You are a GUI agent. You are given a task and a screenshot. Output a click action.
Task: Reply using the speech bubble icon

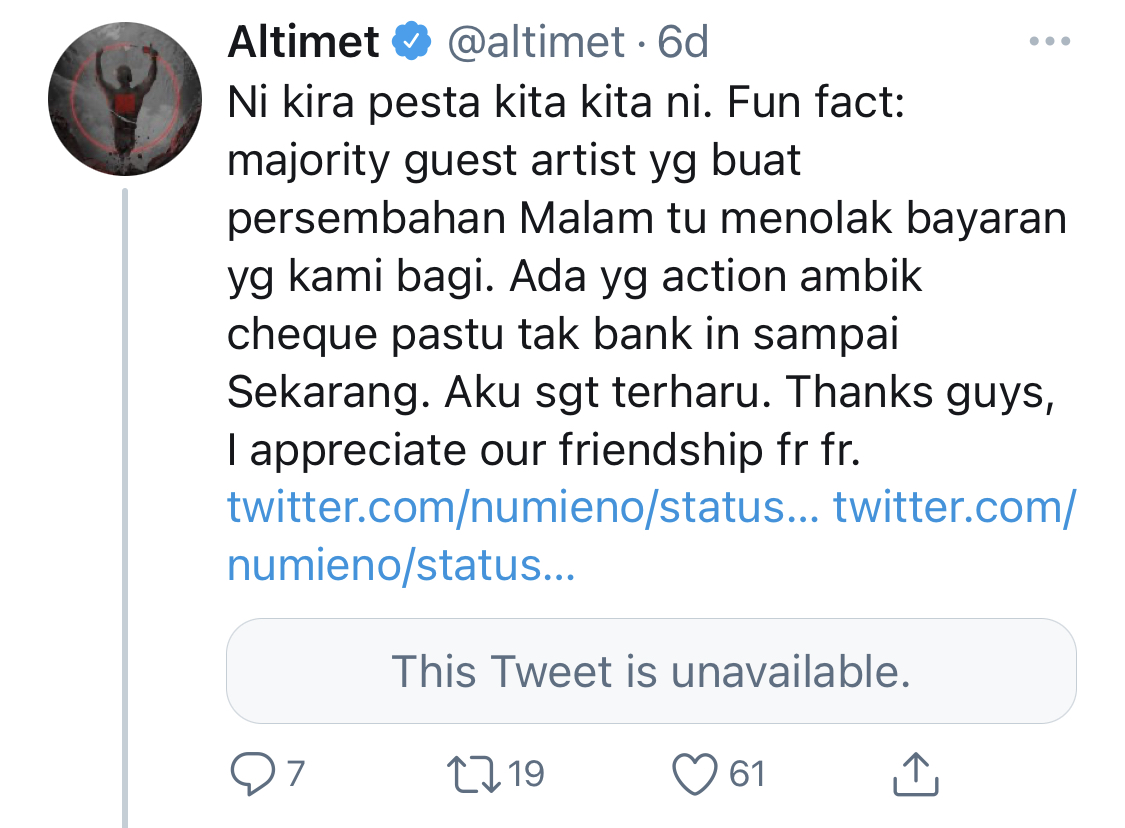(x=248, y=774)
